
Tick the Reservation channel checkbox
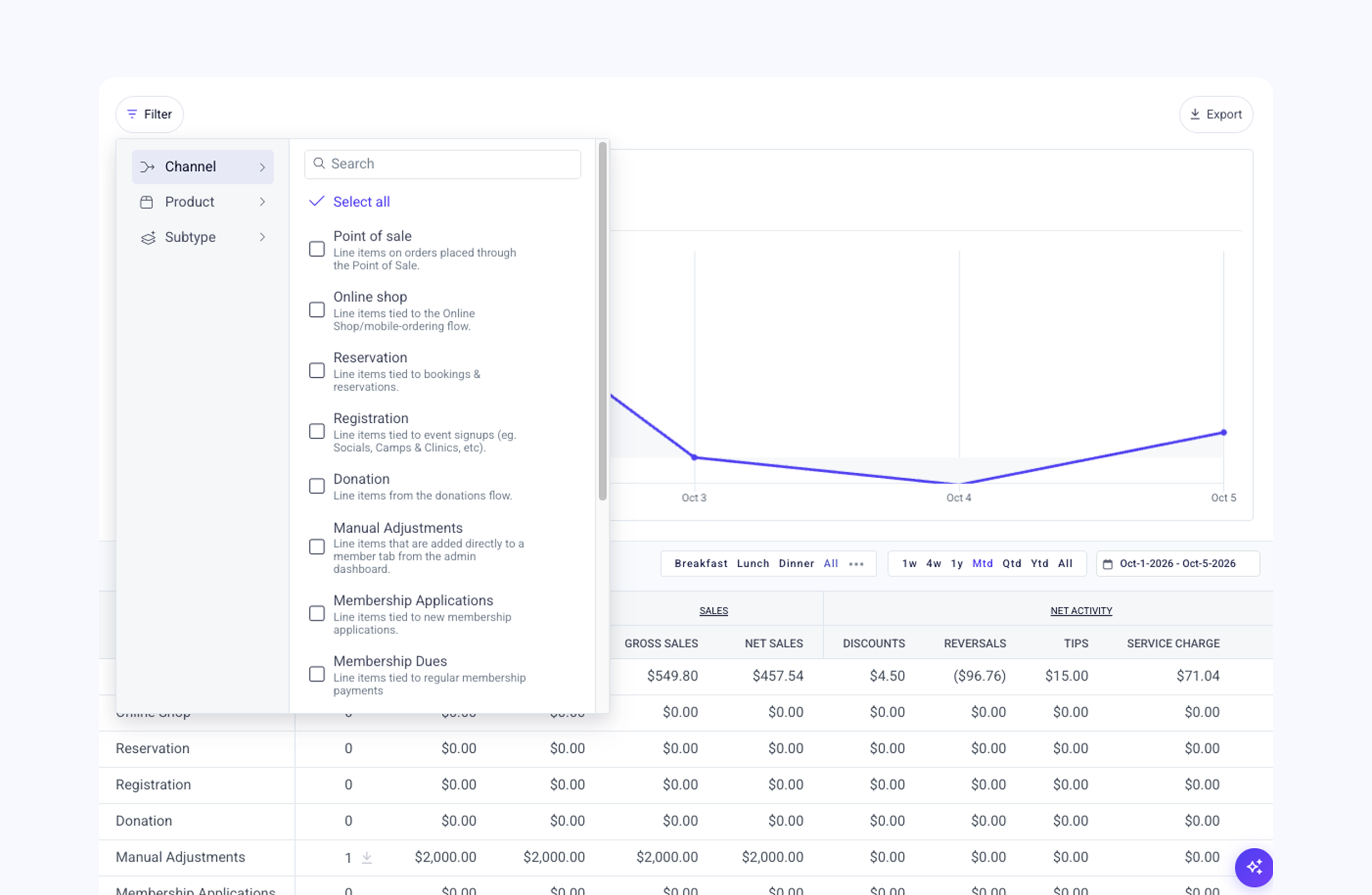click(x=317, y=370)
